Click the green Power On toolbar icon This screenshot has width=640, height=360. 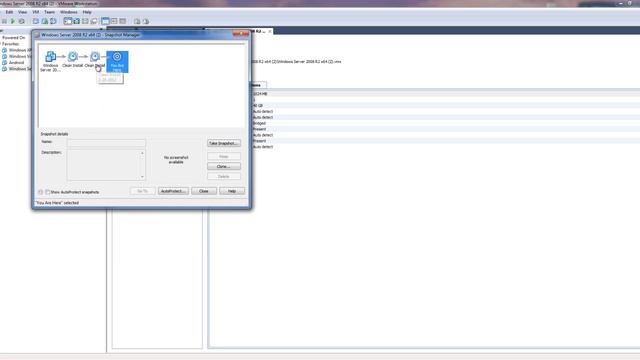(13, 21)
